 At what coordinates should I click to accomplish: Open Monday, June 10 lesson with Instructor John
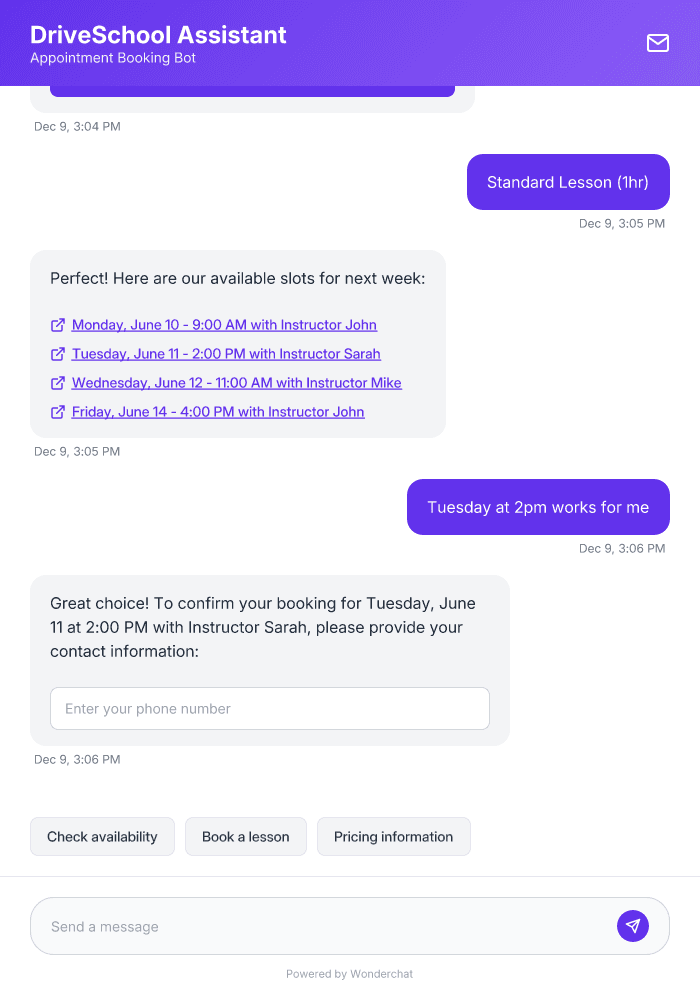(x=224, y=324)
